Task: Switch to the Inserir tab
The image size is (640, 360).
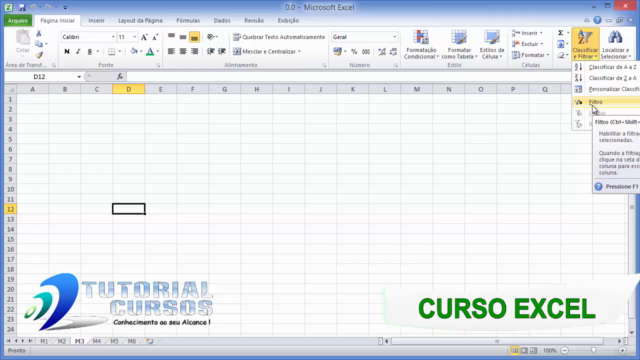Action: tap(96, 20)
